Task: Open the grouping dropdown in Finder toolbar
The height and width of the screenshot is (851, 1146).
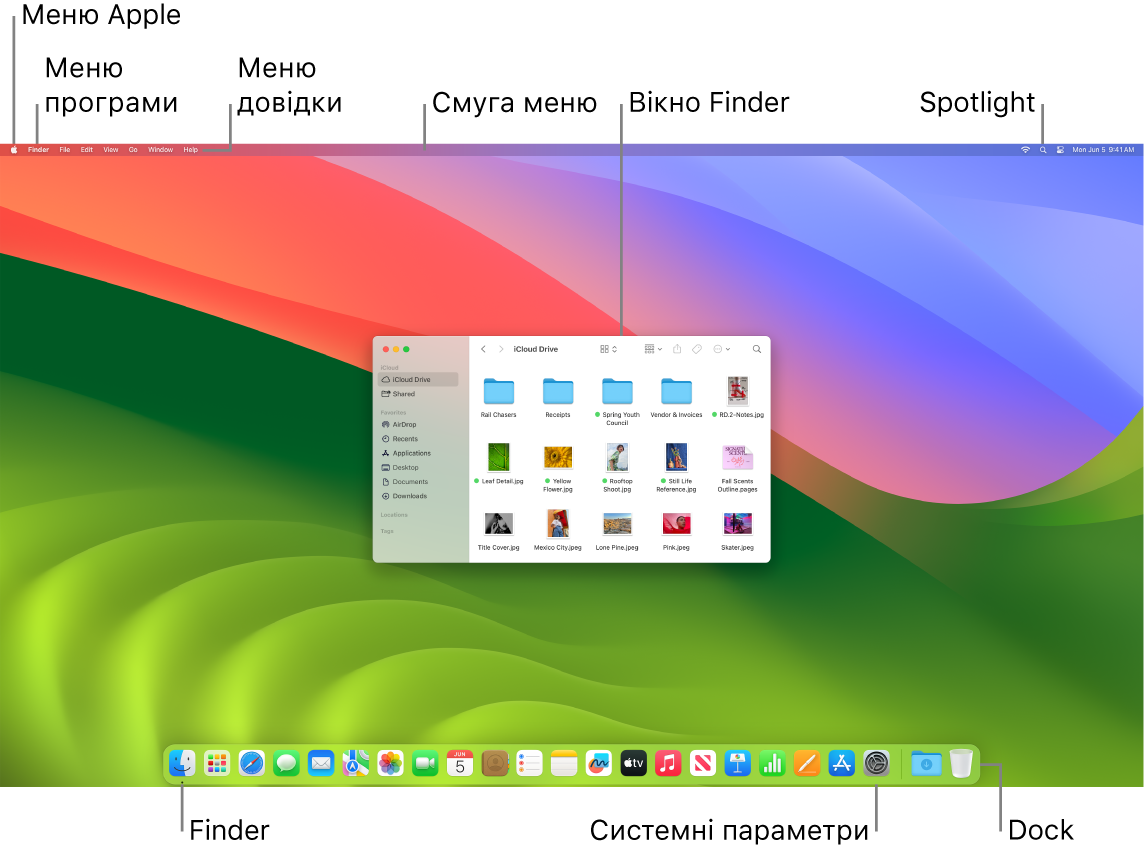Action: click(652, 349)
